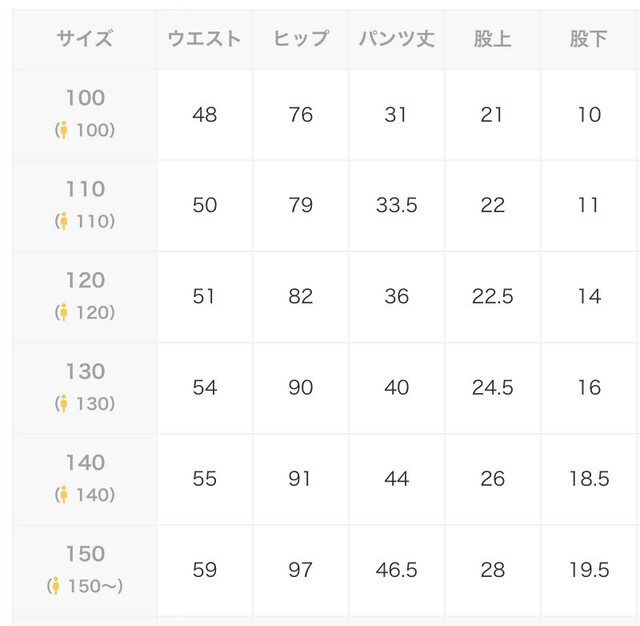Click the size 150 row label

(85, 554)
